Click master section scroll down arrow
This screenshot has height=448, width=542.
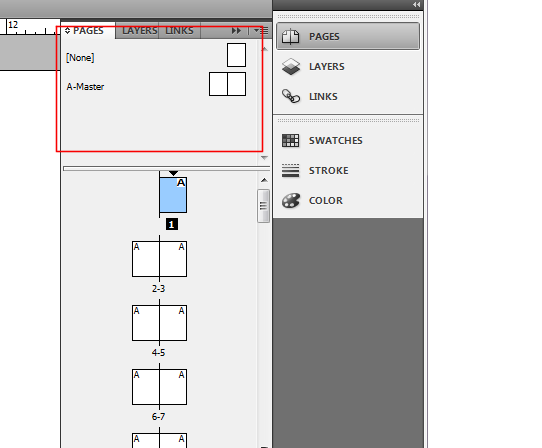pos(264,158)
